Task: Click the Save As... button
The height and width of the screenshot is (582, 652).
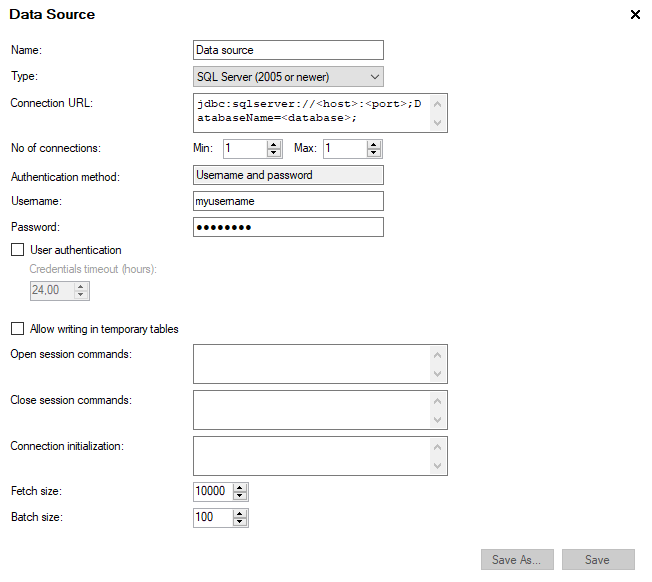Action: click(516, 560)
